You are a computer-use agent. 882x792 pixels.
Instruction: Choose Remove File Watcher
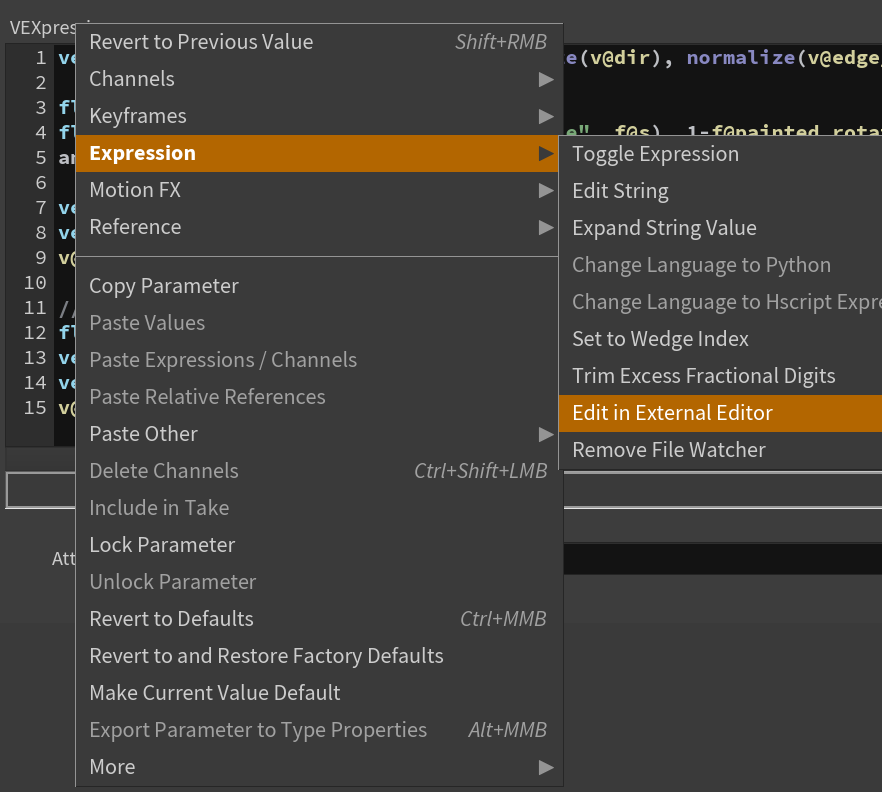(721, 451)
